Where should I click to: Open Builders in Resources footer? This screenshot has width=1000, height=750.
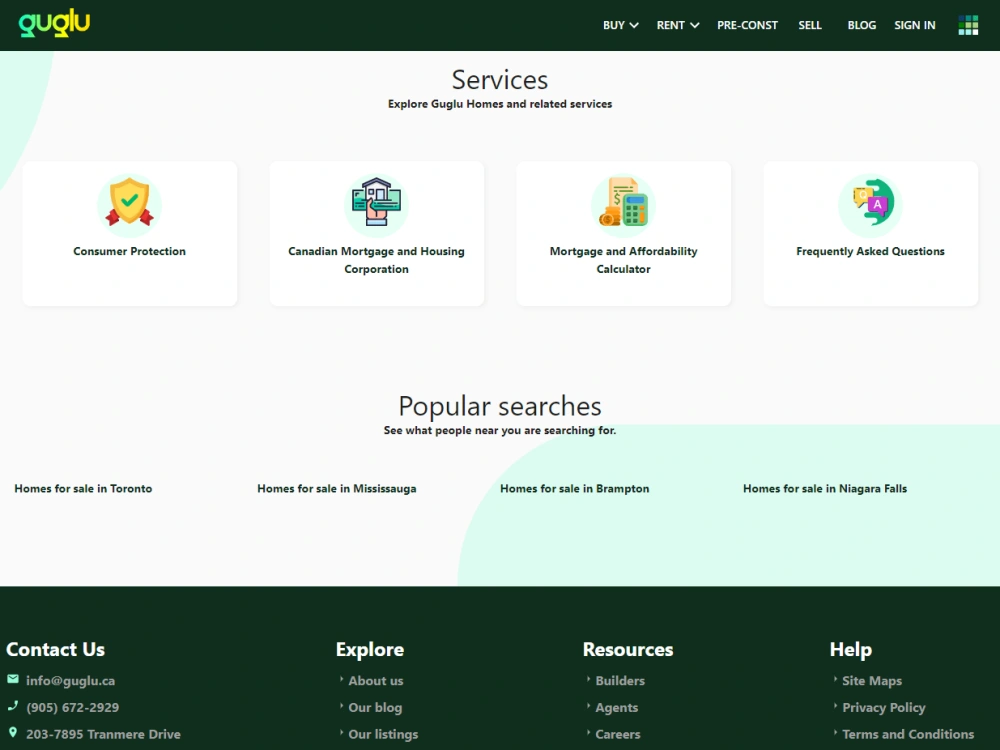pos(620,680)
